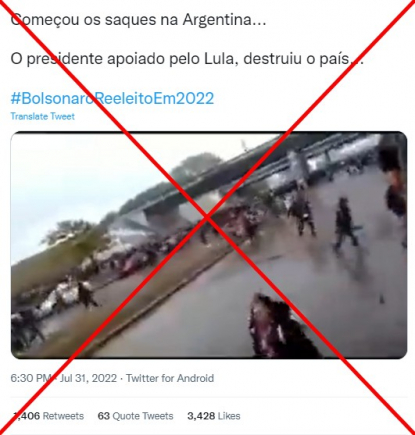Screen dimensions: 415x435
Task: View the 63 Quote Tweets list
Action: pos(135,416)
